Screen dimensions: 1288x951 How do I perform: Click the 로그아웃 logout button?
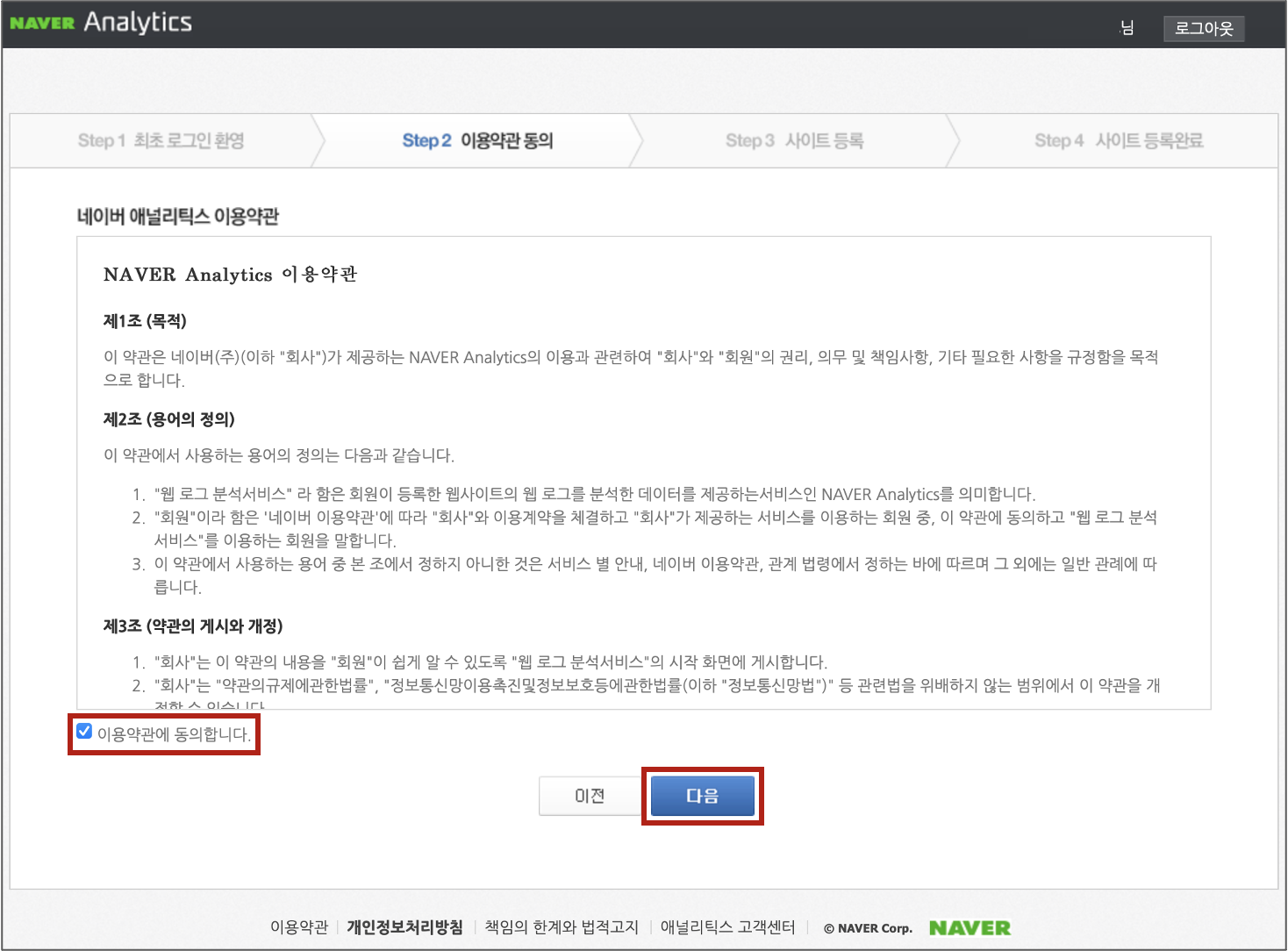(1204, 28)
